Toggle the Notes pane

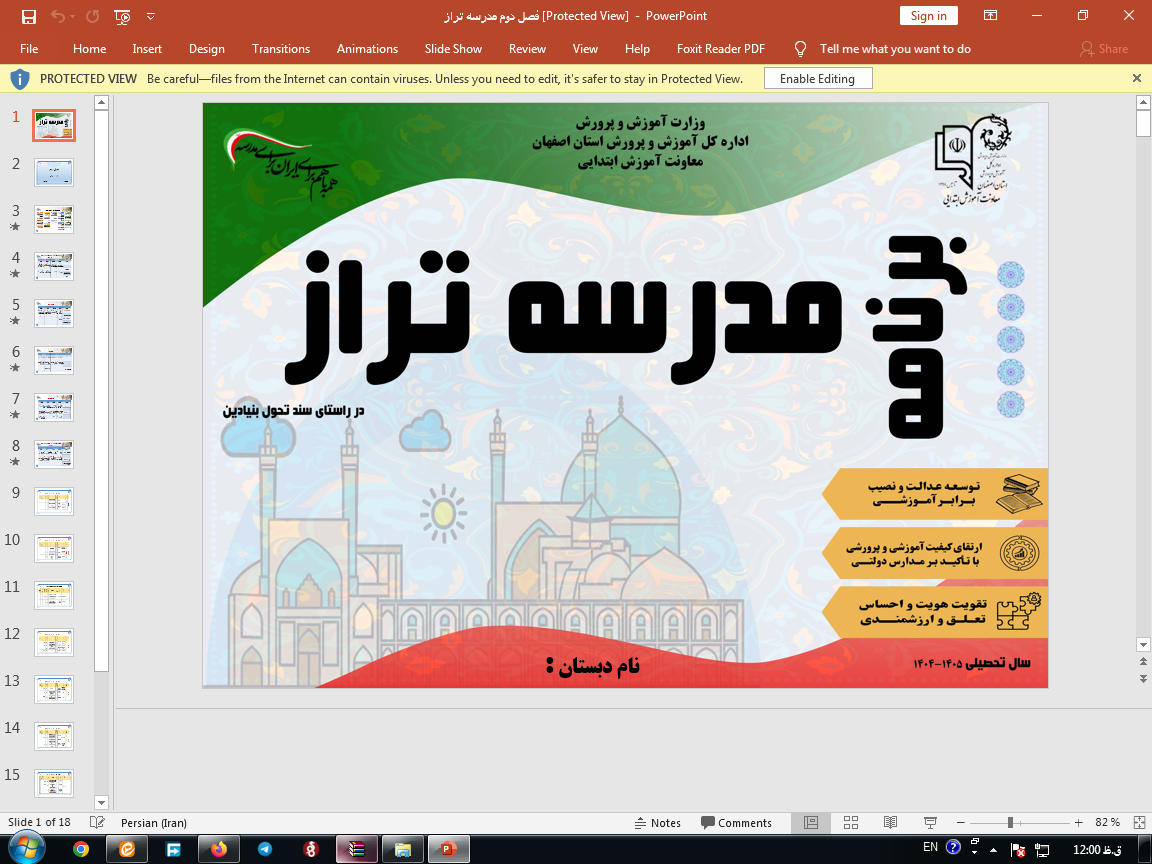click(x=658, y=823)
